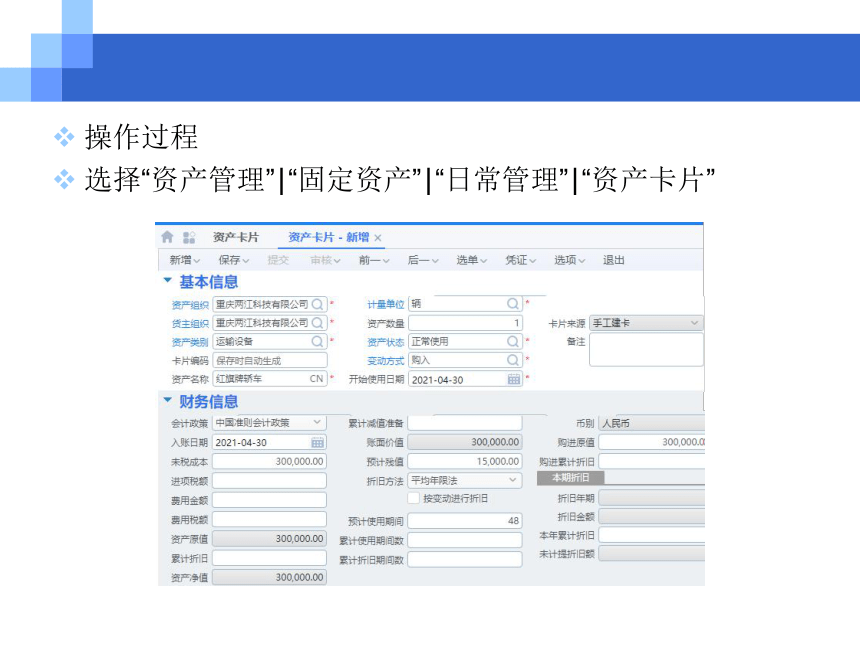Click the 购进原值 input field
Viewport: 860px width, 645px height.
coord(652,442)
